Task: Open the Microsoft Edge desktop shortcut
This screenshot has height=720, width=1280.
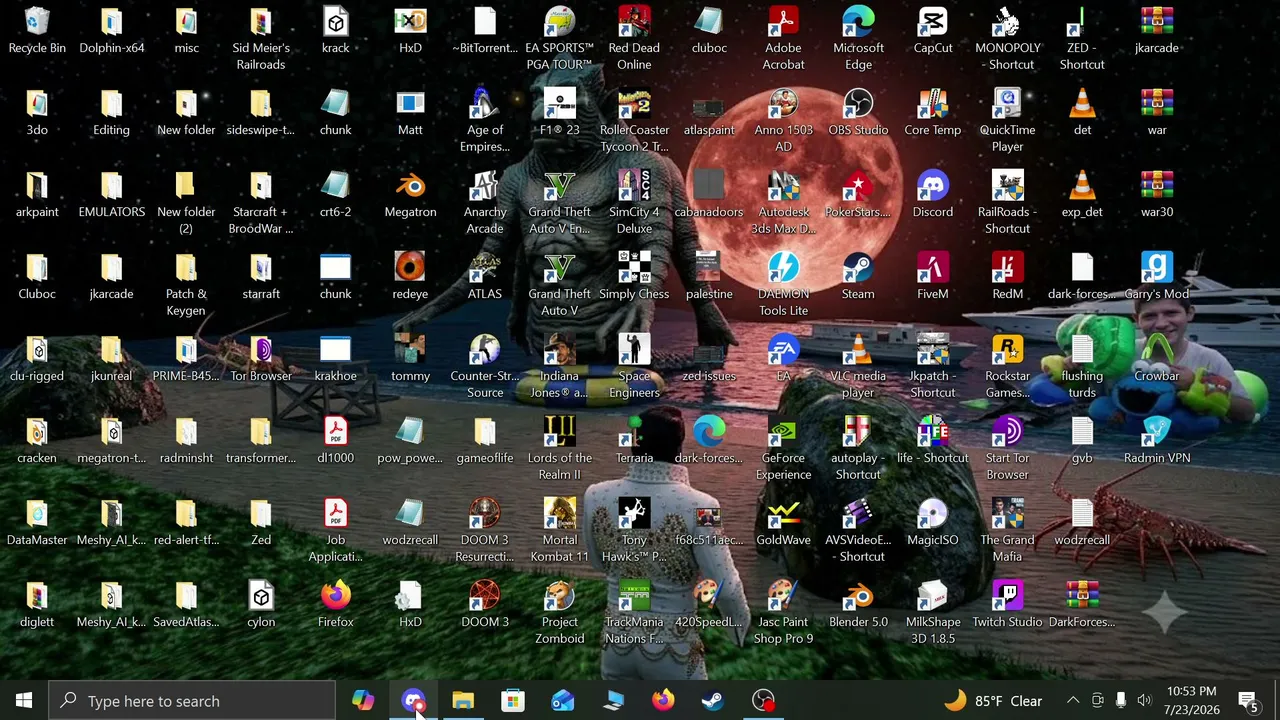Action: coord(858,39)
